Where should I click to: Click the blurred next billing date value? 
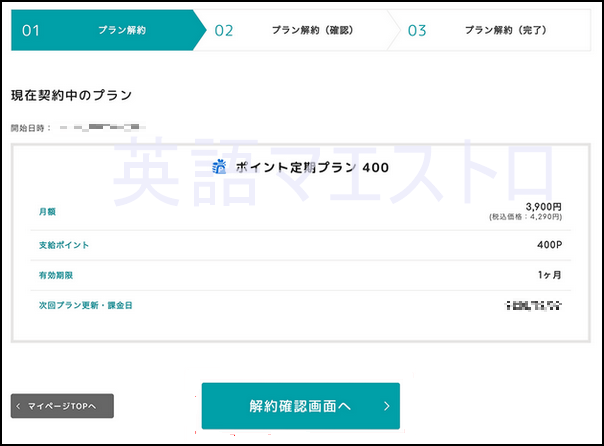coord(534,305)
